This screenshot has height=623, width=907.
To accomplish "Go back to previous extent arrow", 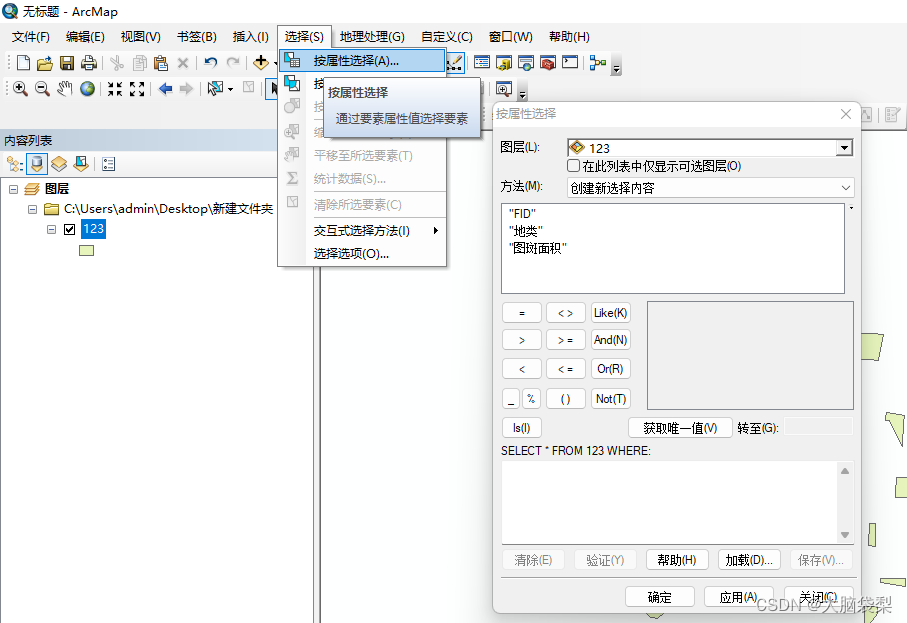I will 165,89.
